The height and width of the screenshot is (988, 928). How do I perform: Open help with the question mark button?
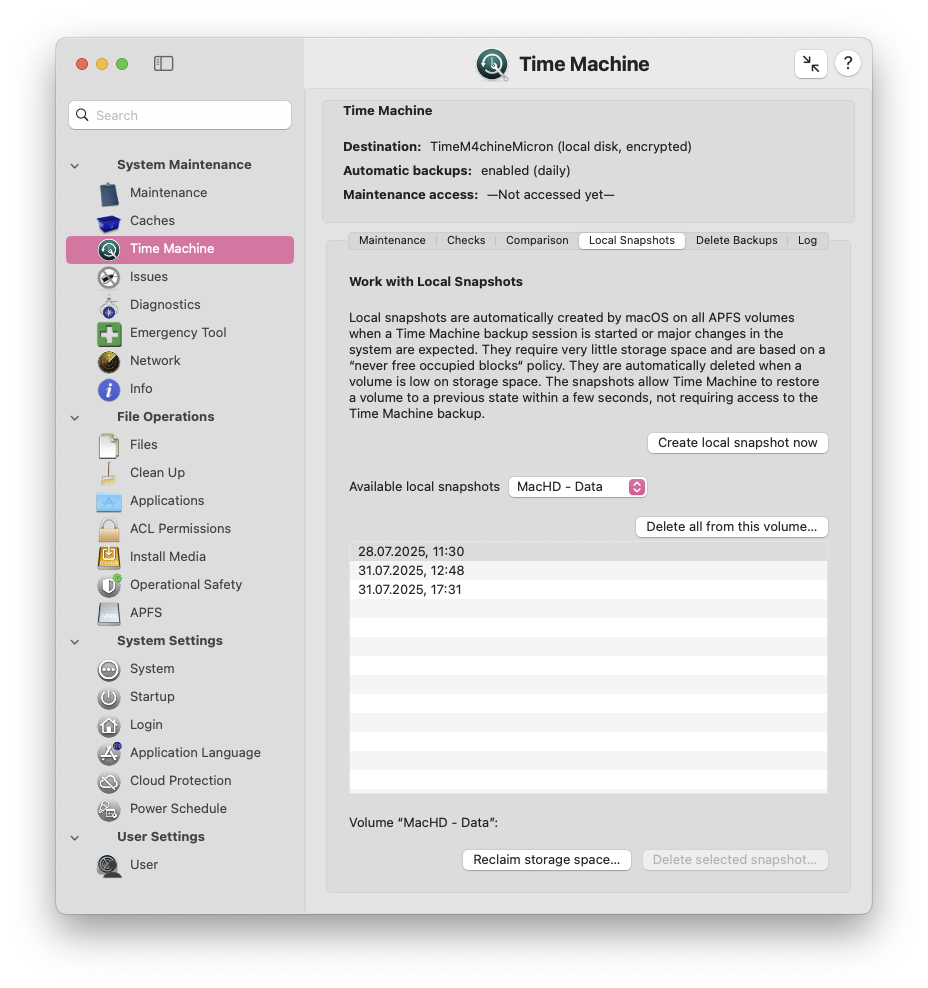click(x=848, y=63)
